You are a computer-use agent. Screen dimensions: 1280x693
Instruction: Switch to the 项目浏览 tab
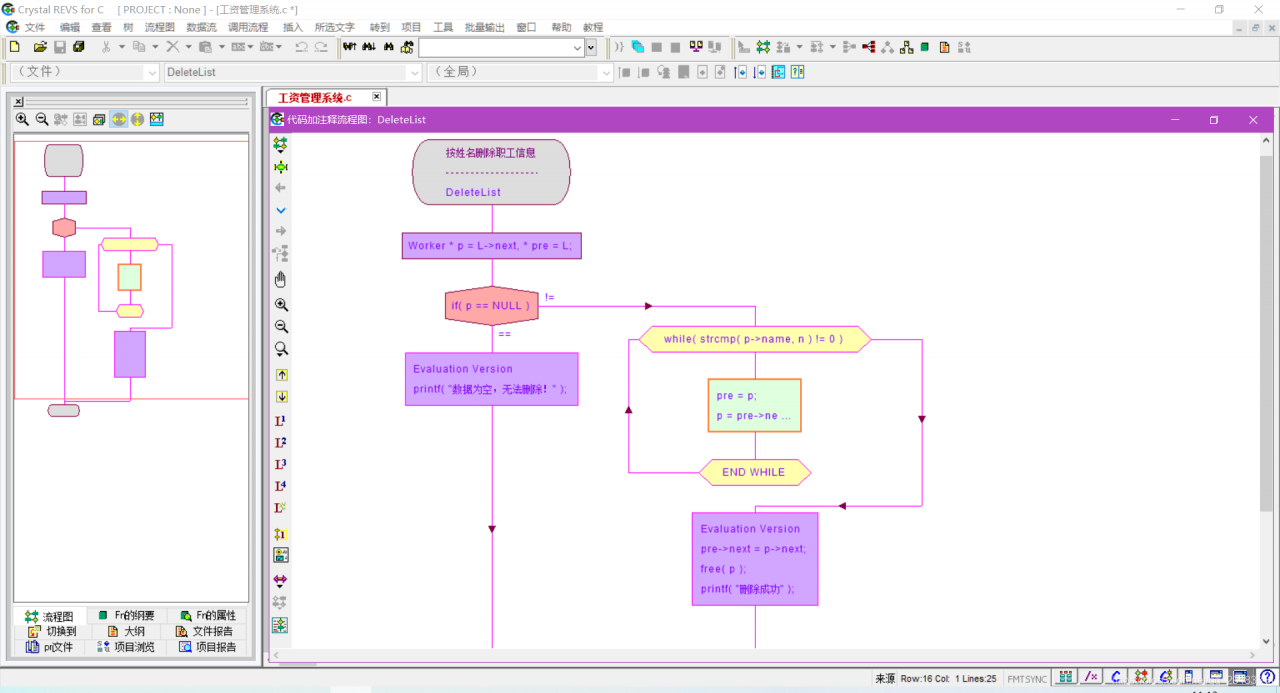(x=127, y=647)
